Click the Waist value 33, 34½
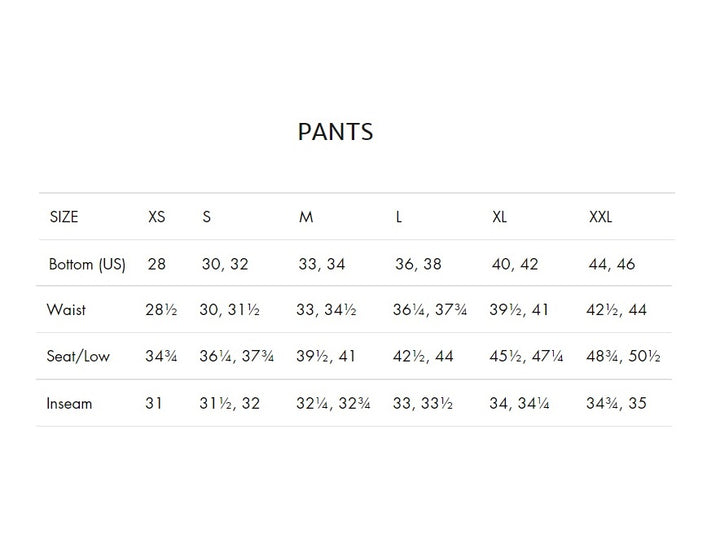Screen dimensions: 720x543 pyautogui.click(x=326, y=310)
